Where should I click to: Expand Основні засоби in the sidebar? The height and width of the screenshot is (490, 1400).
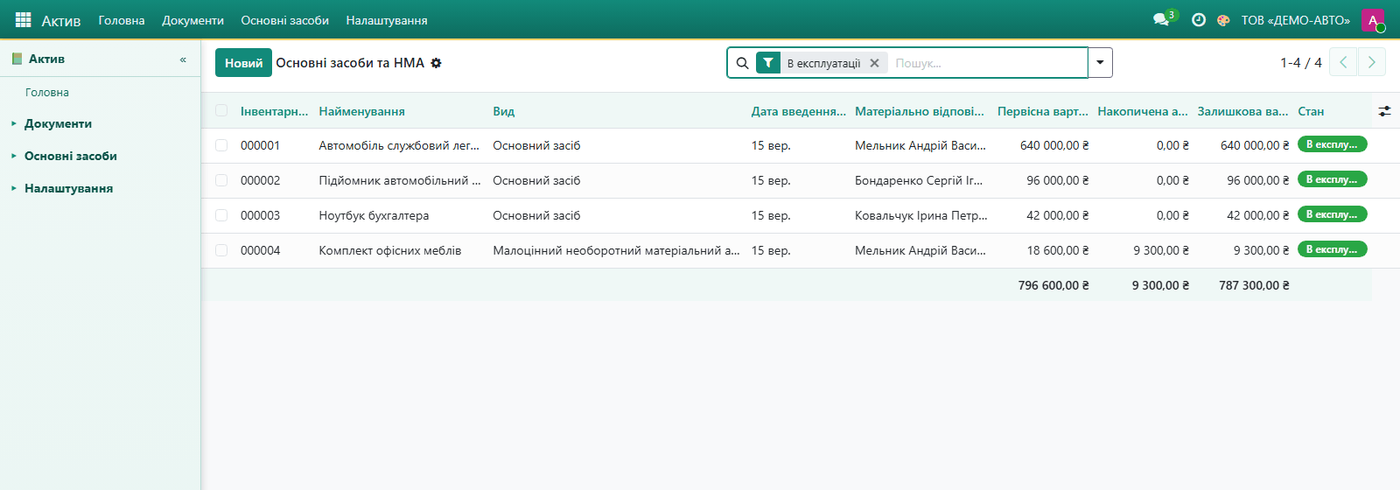click(x=71, y=156)
